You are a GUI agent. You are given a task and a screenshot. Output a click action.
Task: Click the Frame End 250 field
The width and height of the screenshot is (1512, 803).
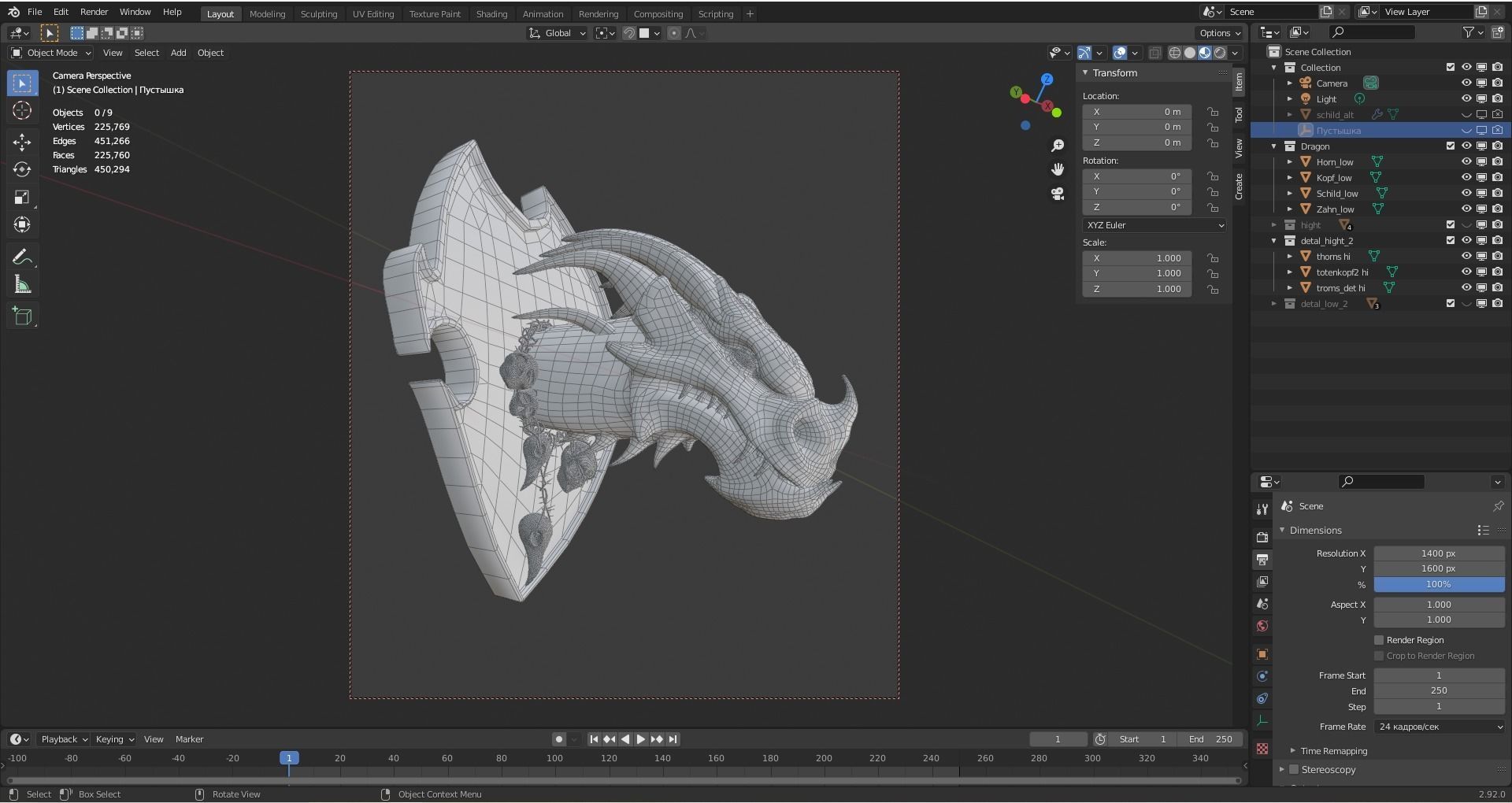coord(1439,690)
